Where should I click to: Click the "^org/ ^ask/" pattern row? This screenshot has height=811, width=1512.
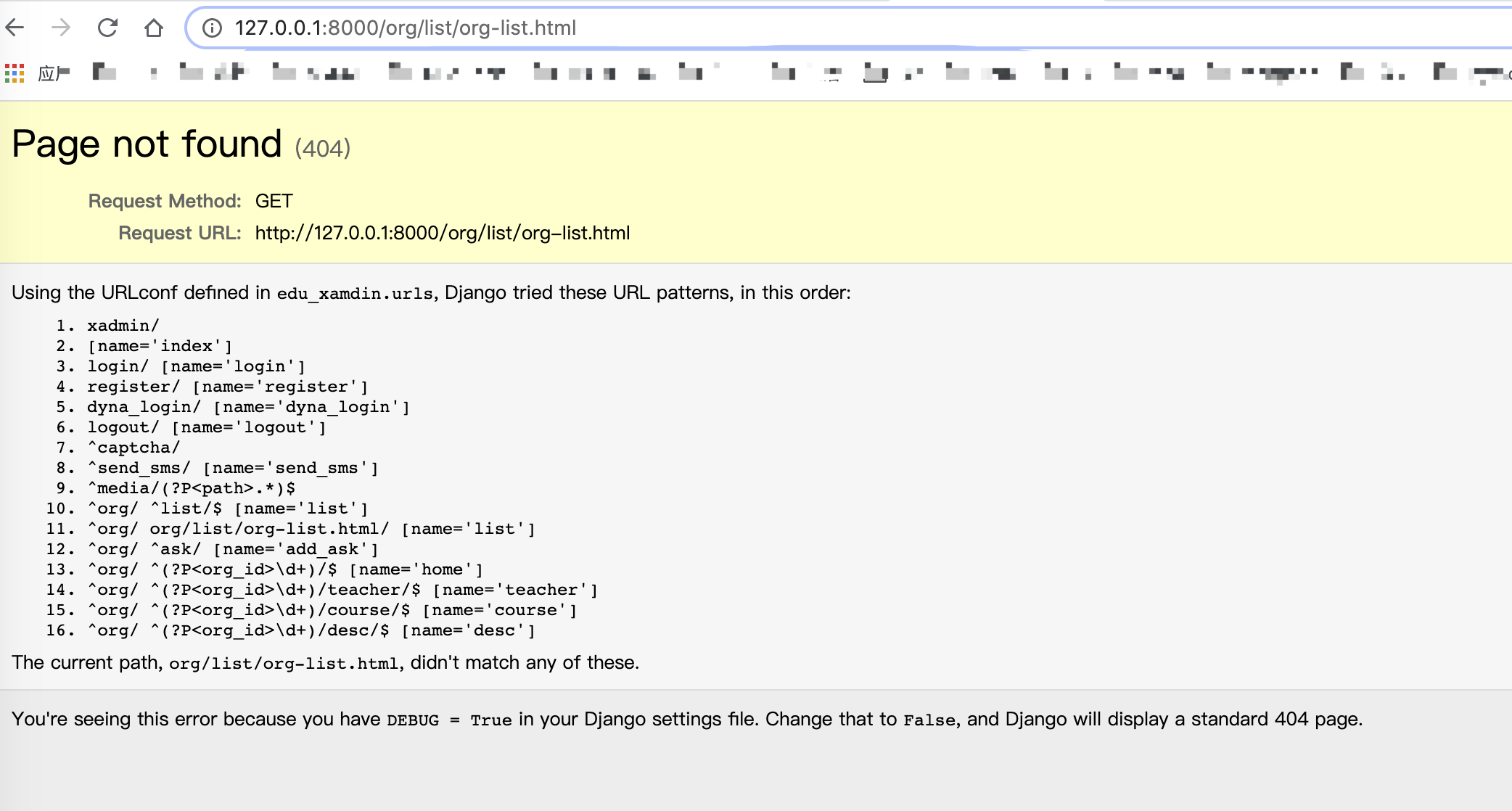coord(233,549)
